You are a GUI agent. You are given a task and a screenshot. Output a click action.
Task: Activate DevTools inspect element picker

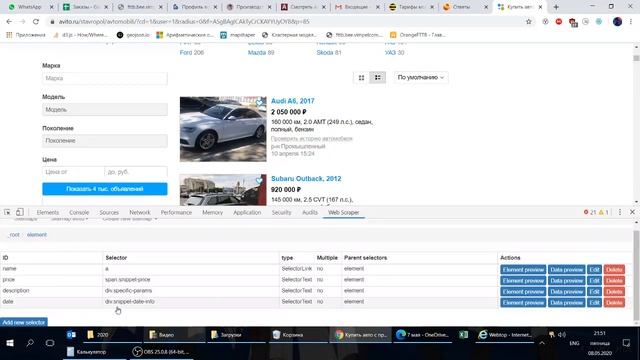(x=7, y=212)
